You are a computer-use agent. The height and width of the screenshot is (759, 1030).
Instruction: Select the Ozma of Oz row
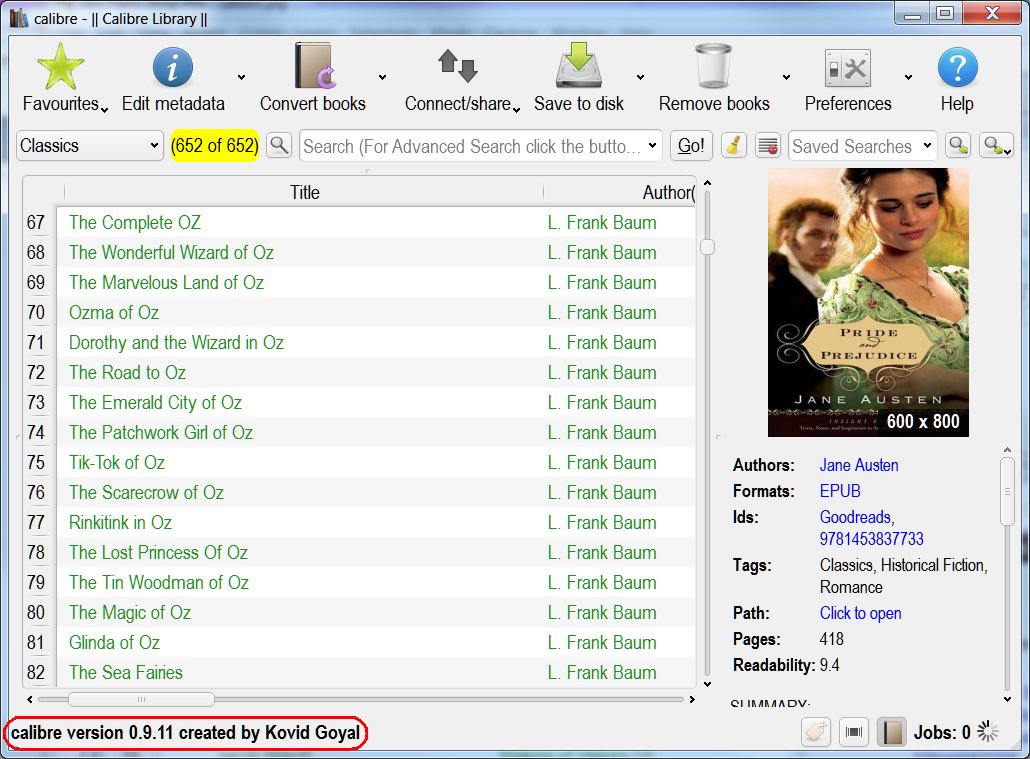coord(376,312)
